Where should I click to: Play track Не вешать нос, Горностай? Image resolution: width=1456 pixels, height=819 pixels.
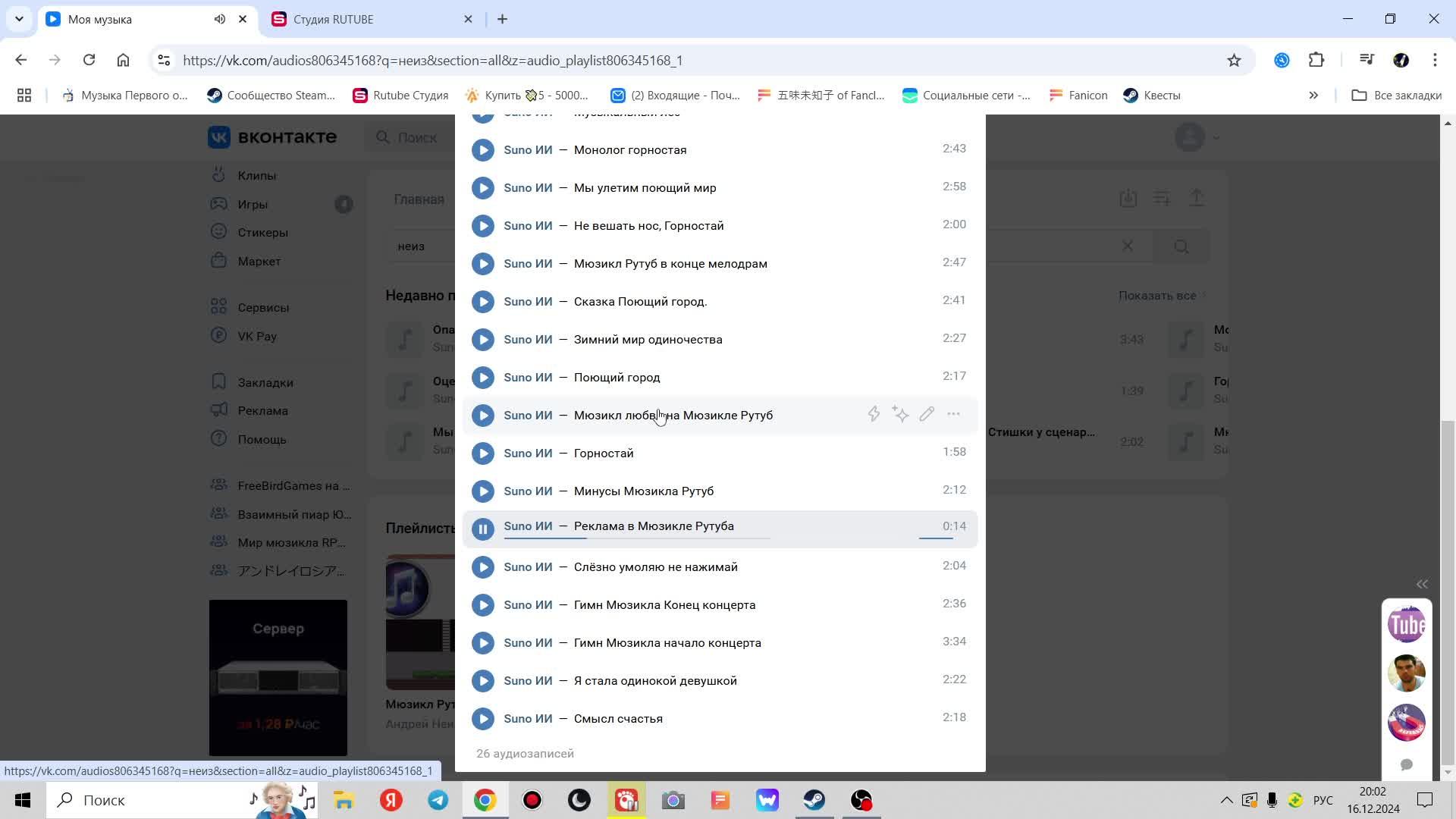click(483, 226)
